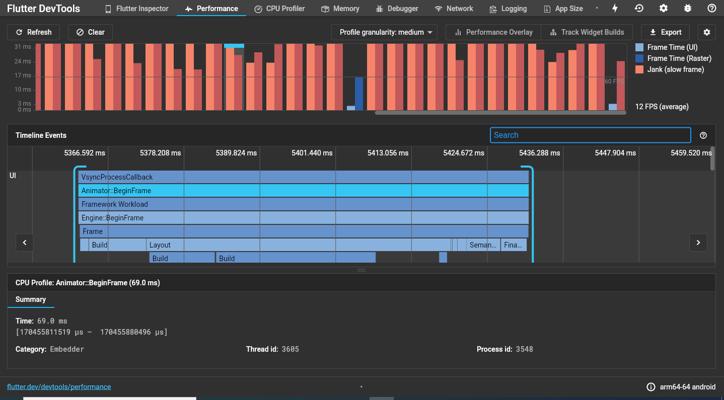Switch to the CPU Profiler tab

(279, 9)
